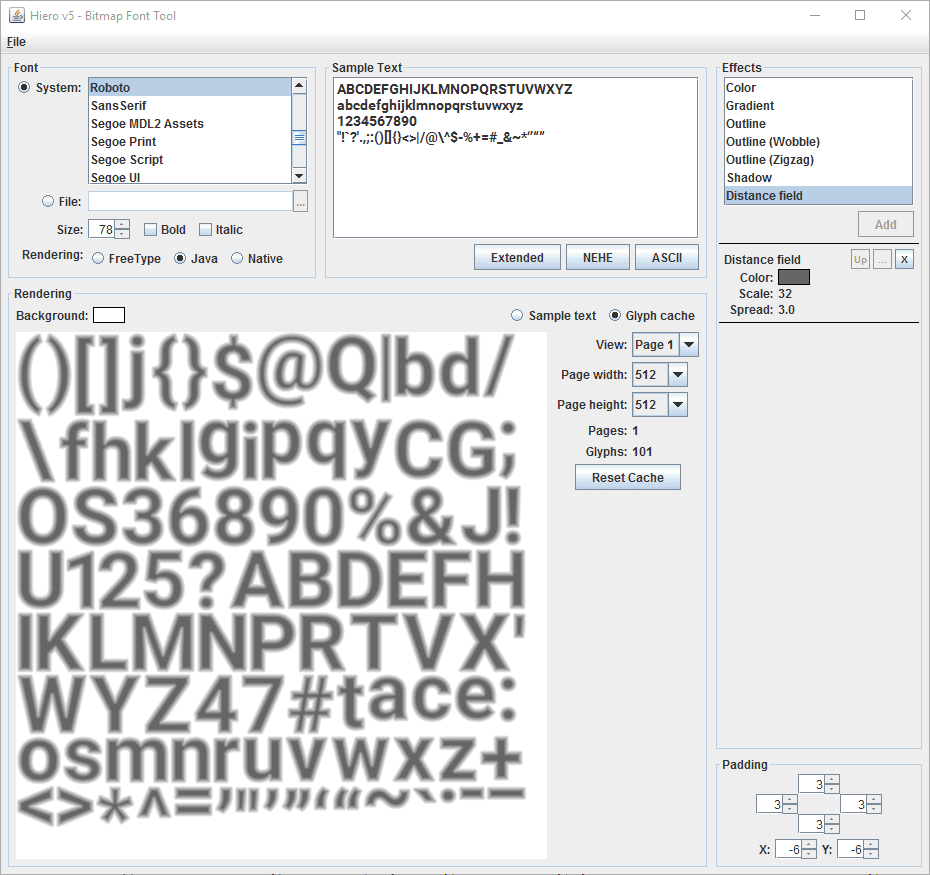Click the Hiero app icon in title bar
This screenshot has width=930, height=875.
(17, 16)
